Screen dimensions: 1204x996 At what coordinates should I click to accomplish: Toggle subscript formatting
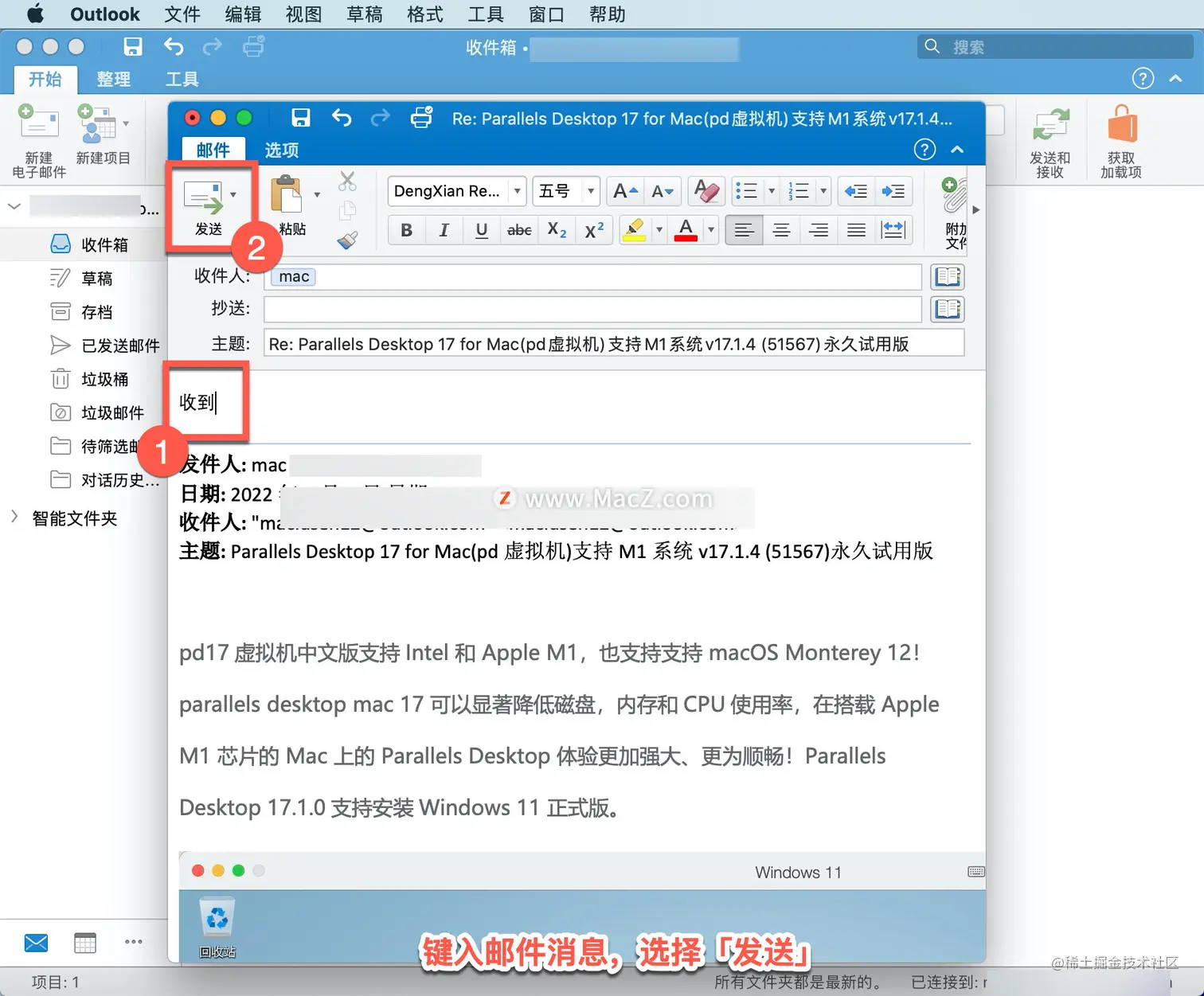(x=557, y=230)
